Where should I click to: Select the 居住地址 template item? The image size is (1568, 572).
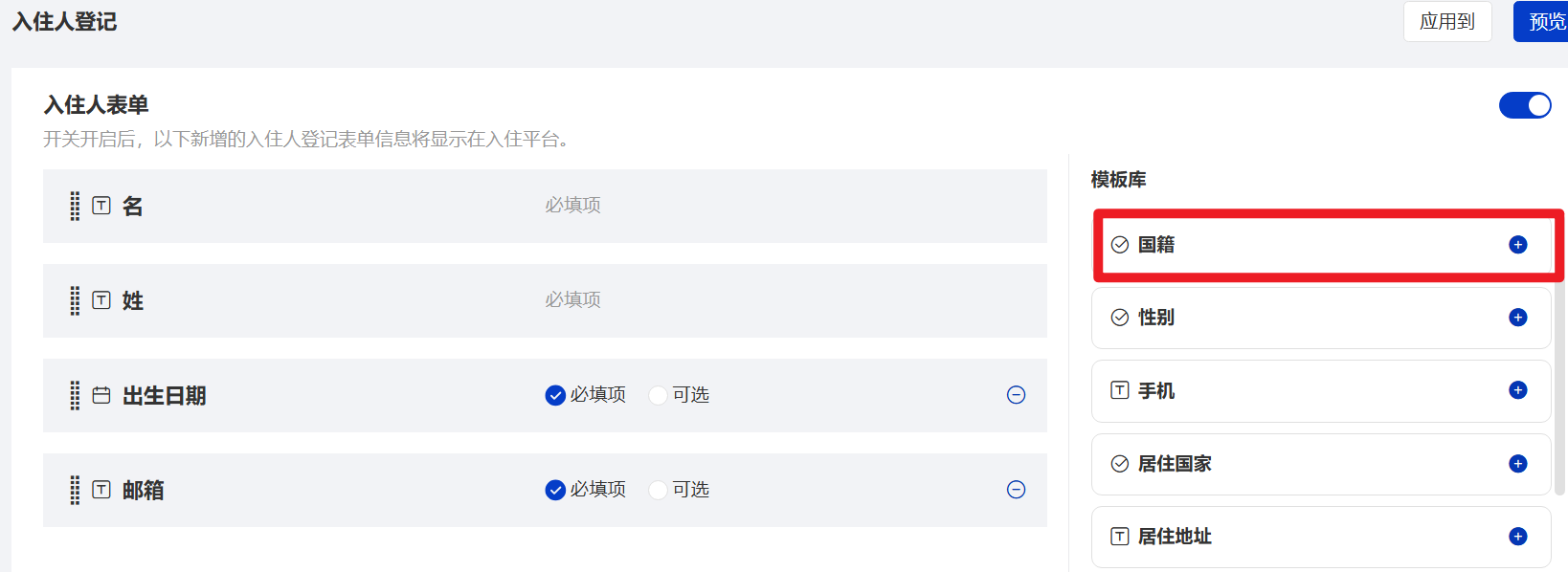1244,537
